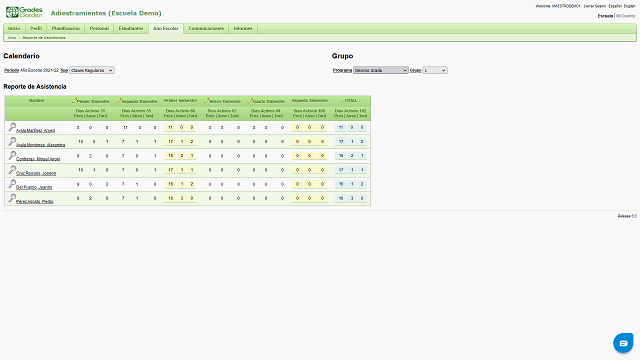Open Ayala Montenegro, Alejandra student link
The image size is (640, 360).
click(x=40, y=145)
